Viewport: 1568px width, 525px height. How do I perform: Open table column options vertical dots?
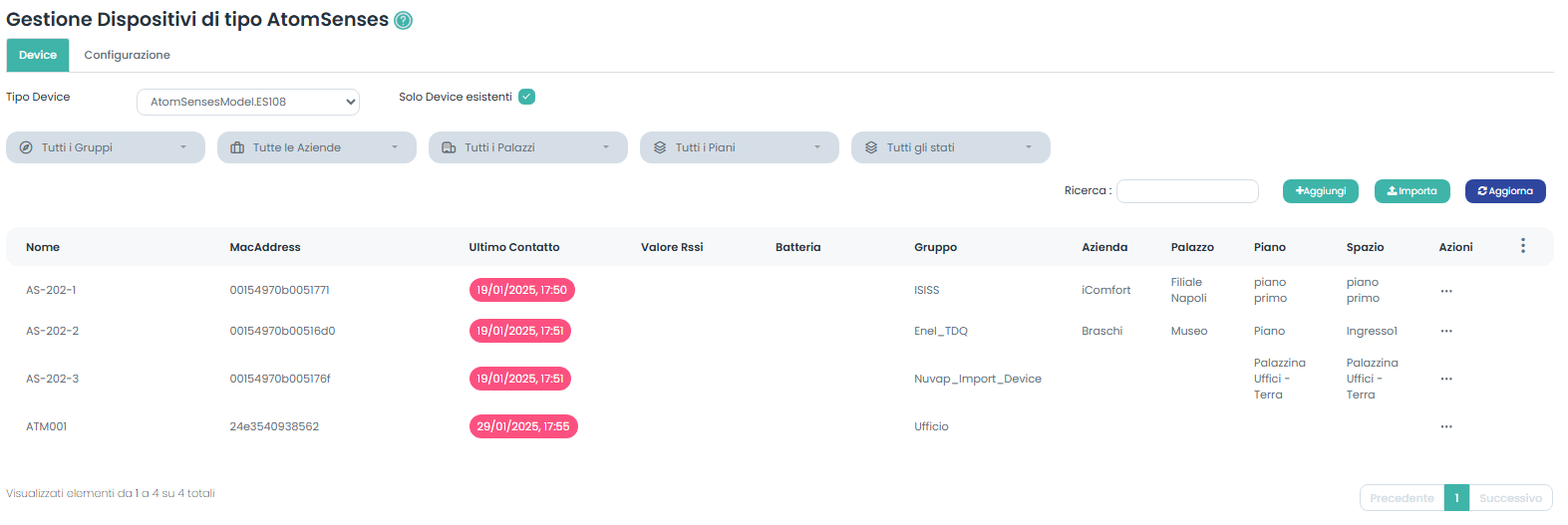point(1522,246)
